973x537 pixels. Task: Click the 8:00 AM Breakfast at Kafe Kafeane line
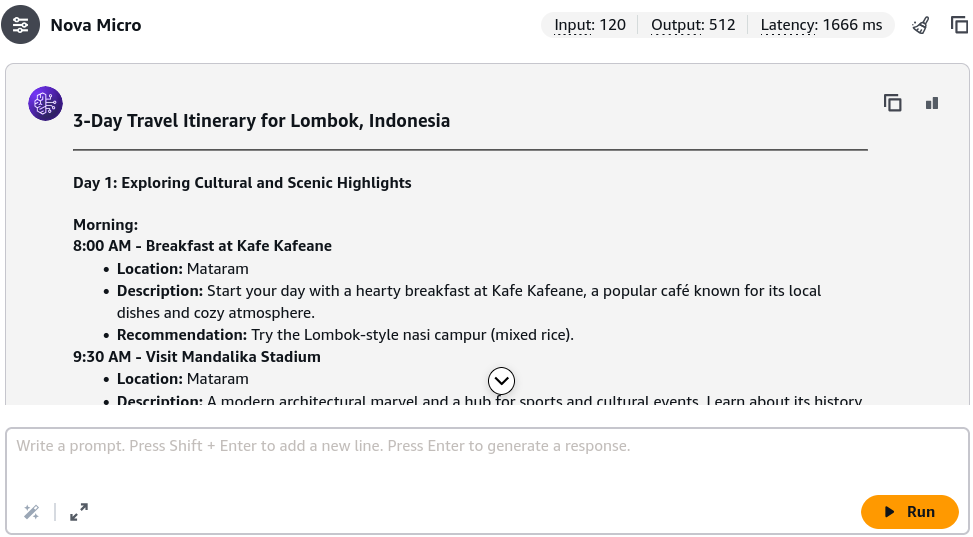[202, 246]
